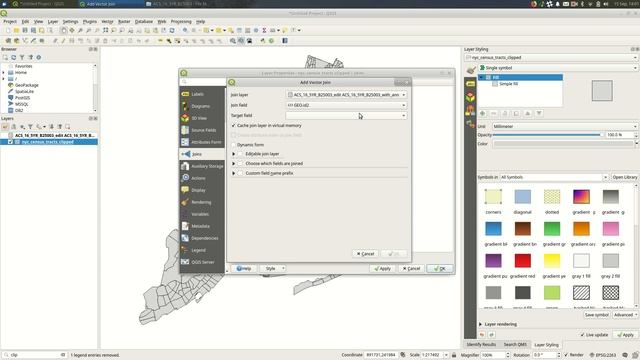Toggle the Live update checkbox
The image size is (640, 360).
[582, 335]
